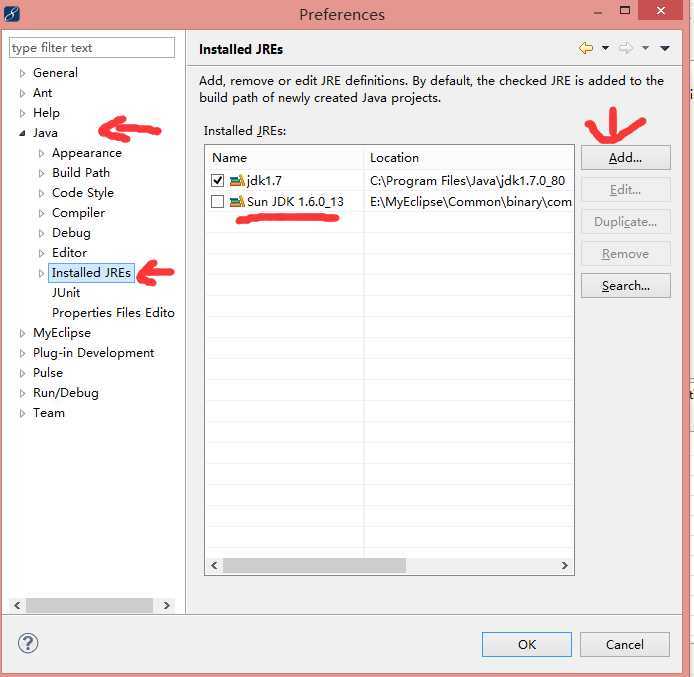Expand the Installed JREs node arrow

point(42,273)
